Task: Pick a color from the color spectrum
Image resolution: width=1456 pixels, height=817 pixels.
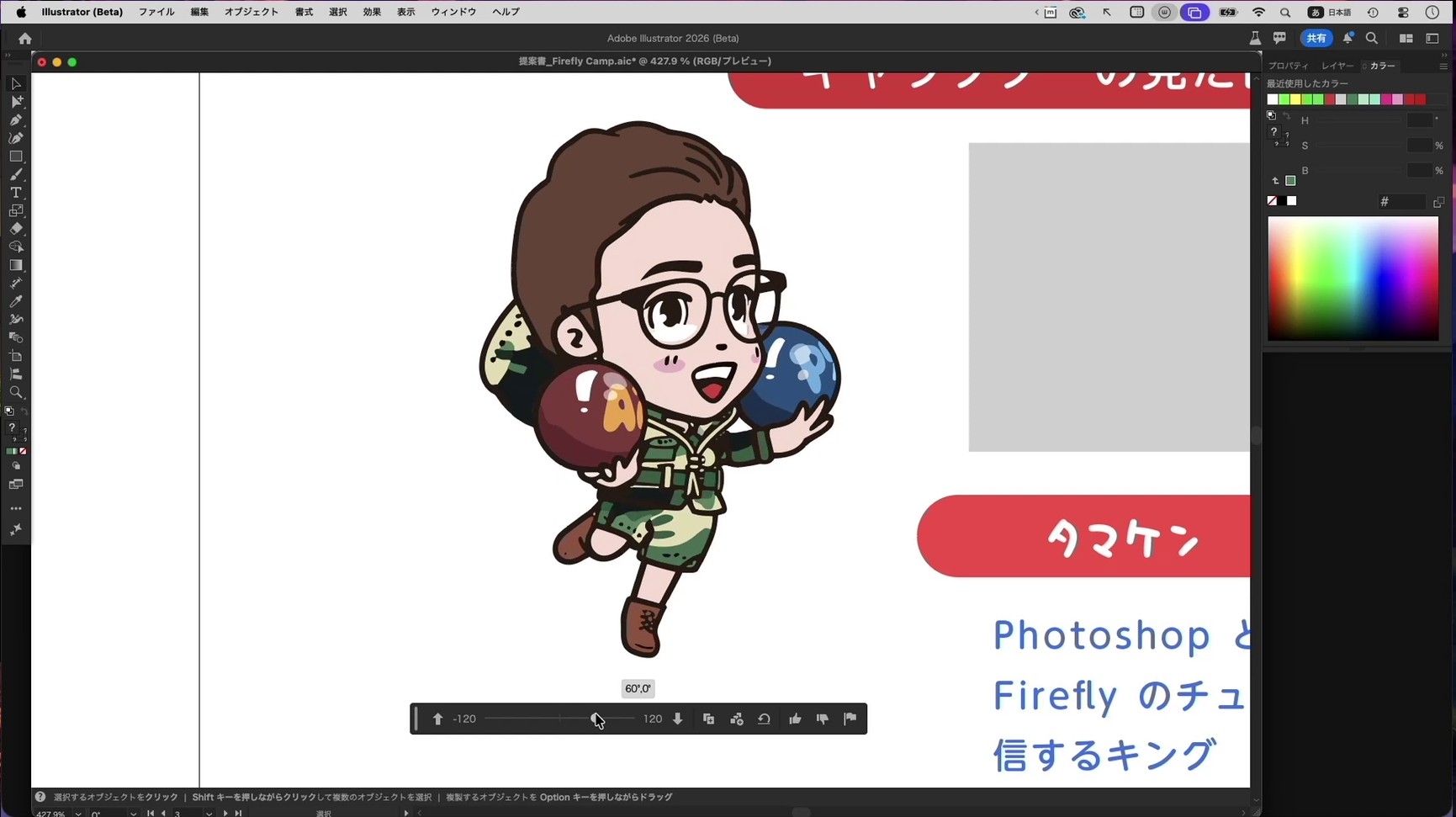Action: (1353, 278)
